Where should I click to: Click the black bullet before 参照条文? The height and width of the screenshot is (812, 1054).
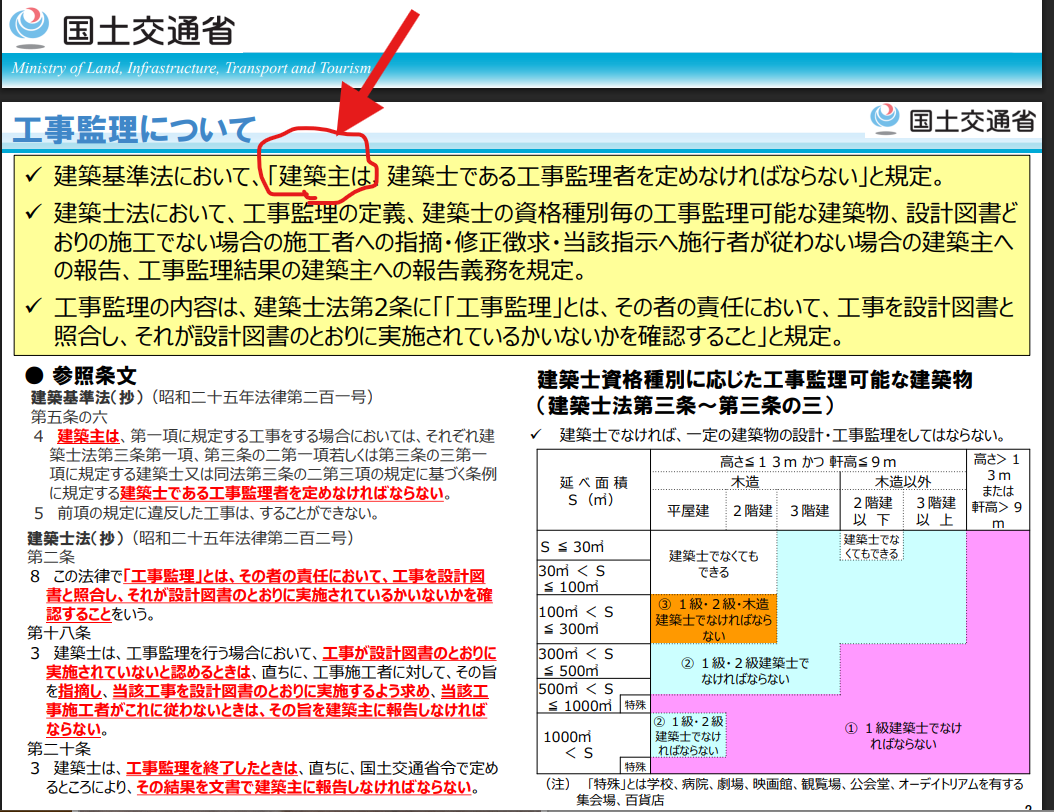[36, 375]
